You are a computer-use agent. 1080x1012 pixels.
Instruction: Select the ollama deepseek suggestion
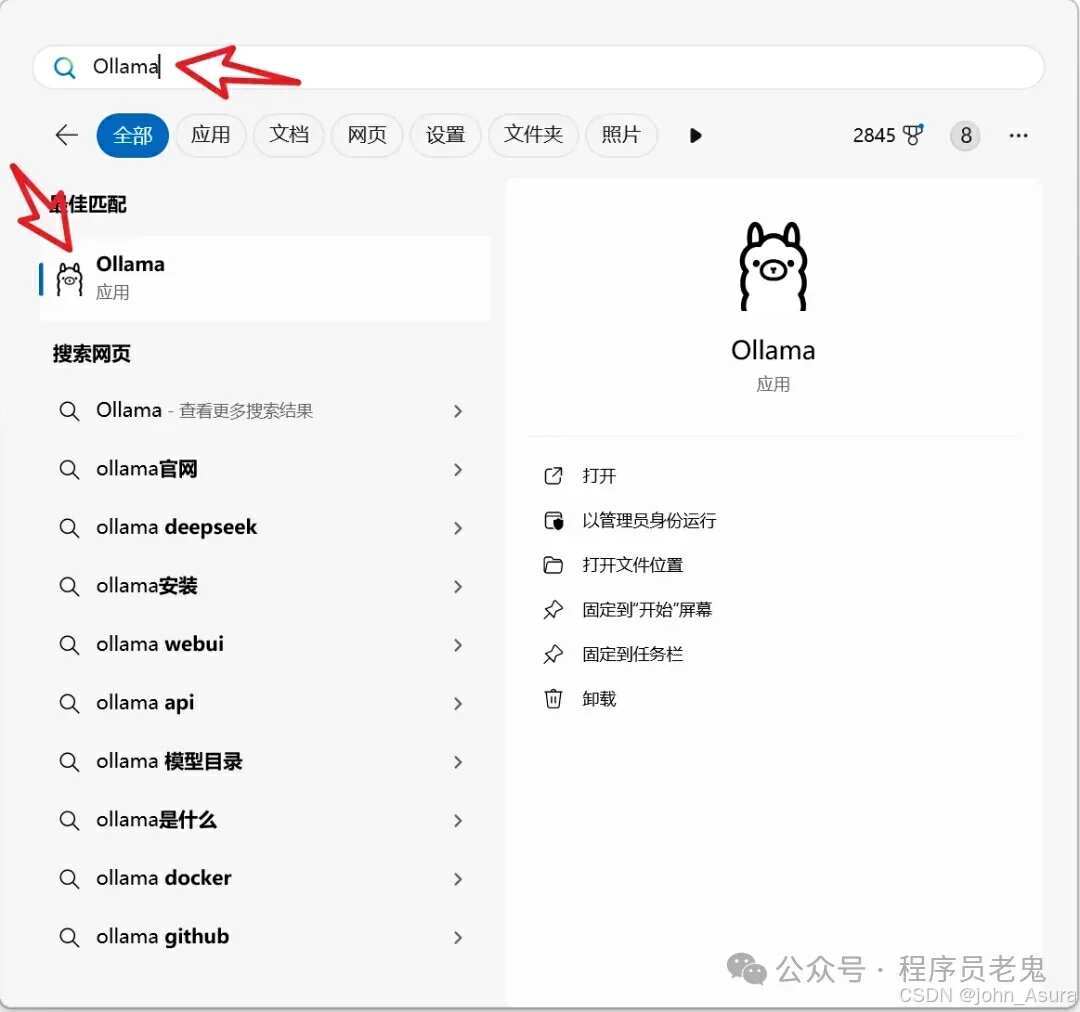click(264, 528)
